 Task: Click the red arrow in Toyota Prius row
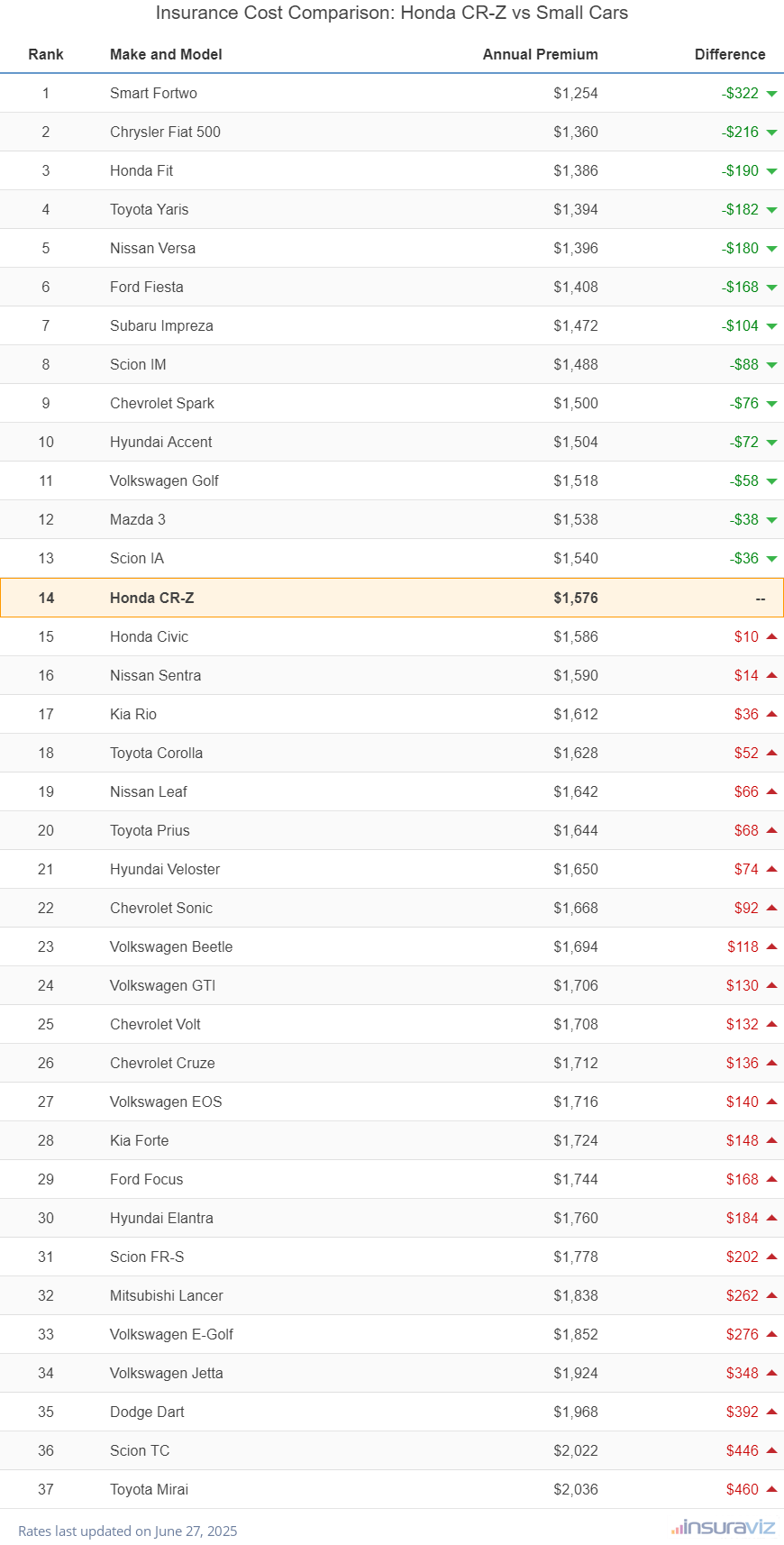point(771,830)
